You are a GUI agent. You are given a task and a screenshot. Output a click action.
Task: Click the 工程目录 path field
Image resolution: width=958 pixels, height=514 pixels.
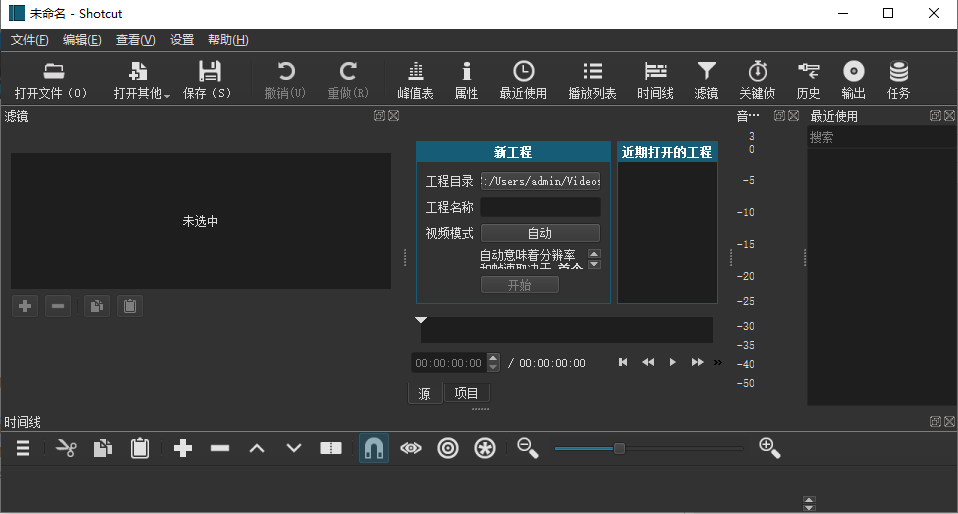[540, 181]
